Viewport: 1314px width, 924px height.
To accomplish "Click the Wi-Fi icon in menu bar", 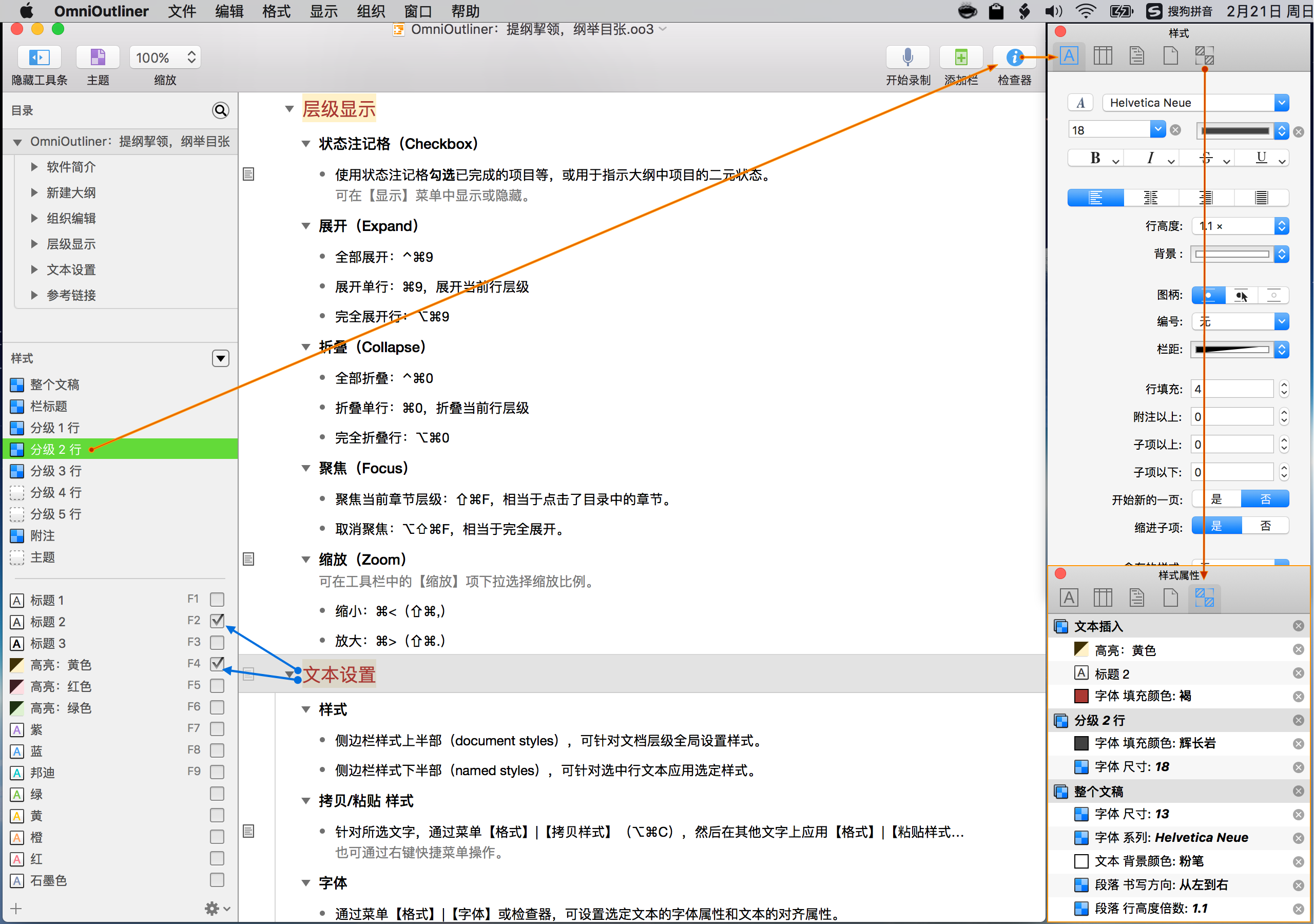I will click(x=1086, y=11).
